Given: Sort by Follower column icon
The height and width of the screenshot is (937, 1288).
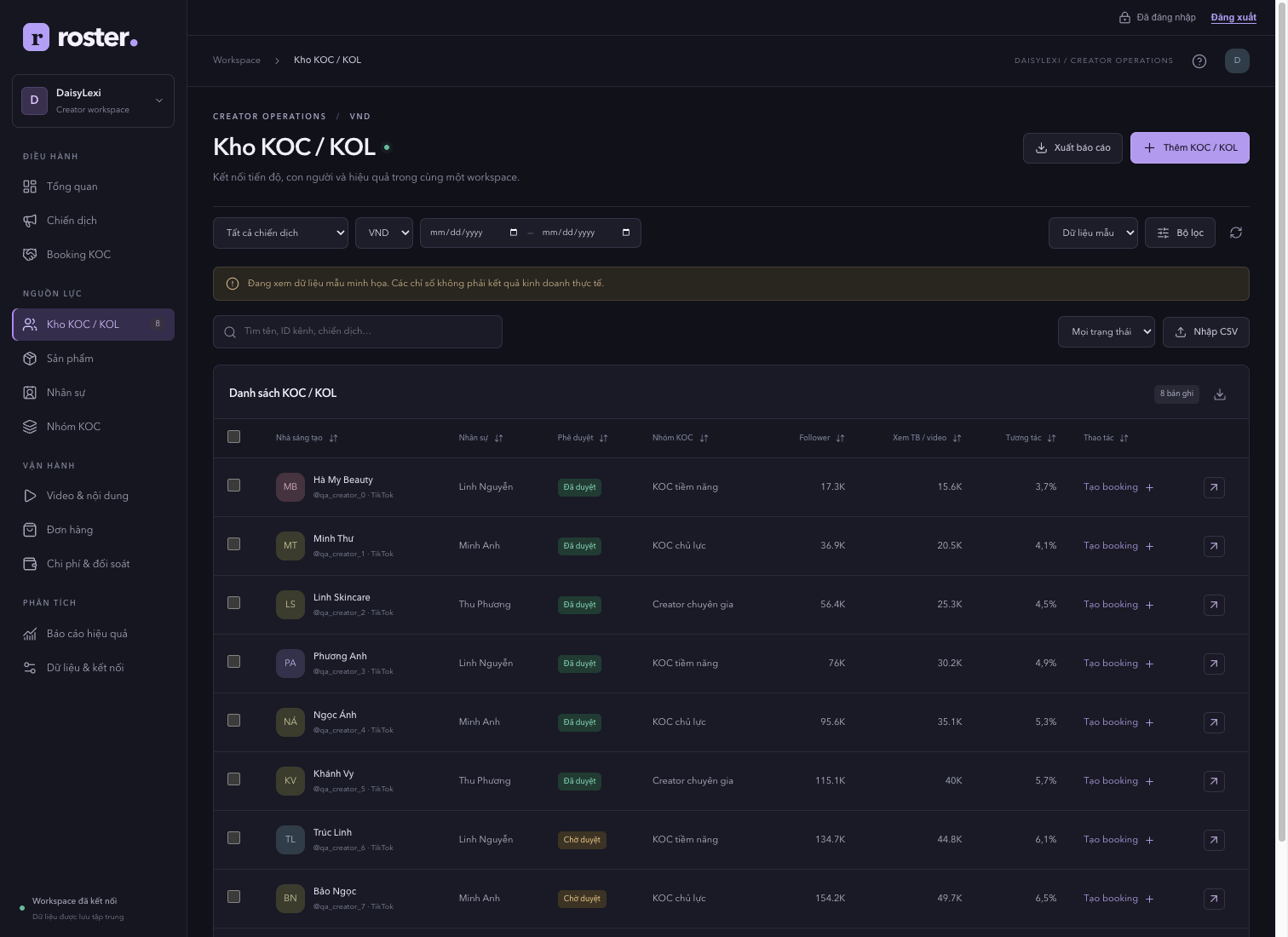Looking at the screenshot, I should 840,438.
